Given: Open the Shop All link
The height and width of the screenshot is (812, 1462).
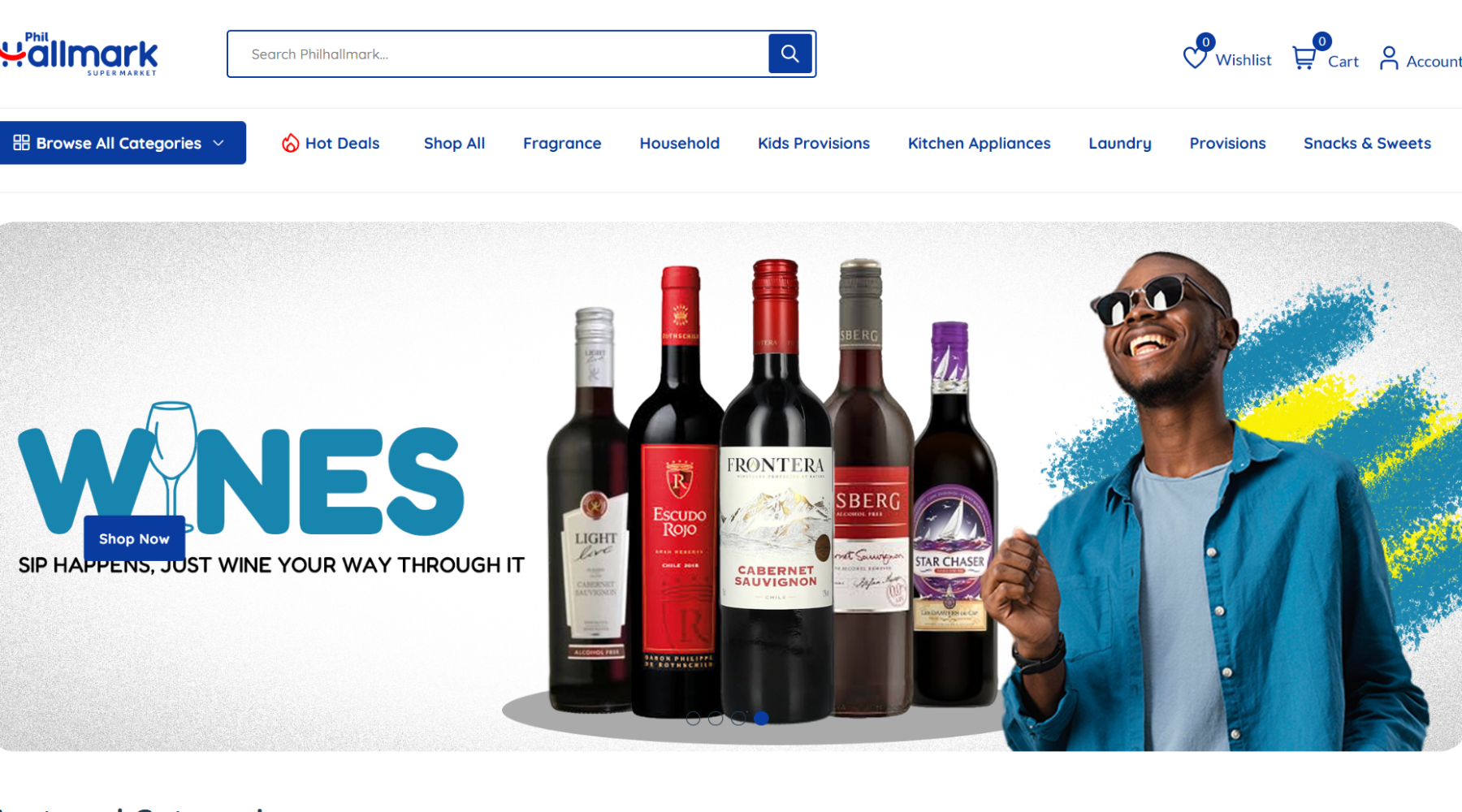Looking at the screenshot, I should (454, 144).
